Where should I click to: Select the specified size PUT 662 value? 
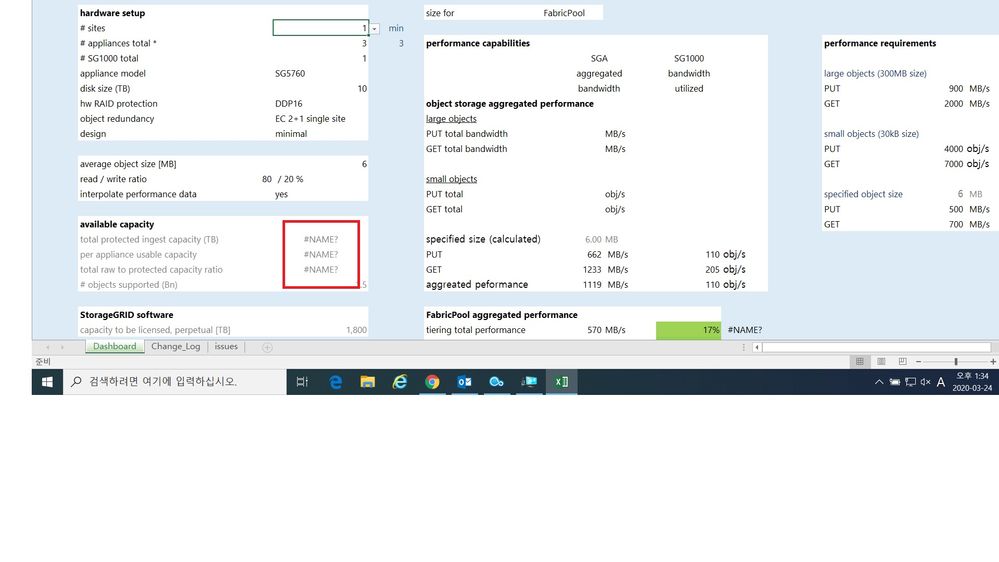pos(594,254)
